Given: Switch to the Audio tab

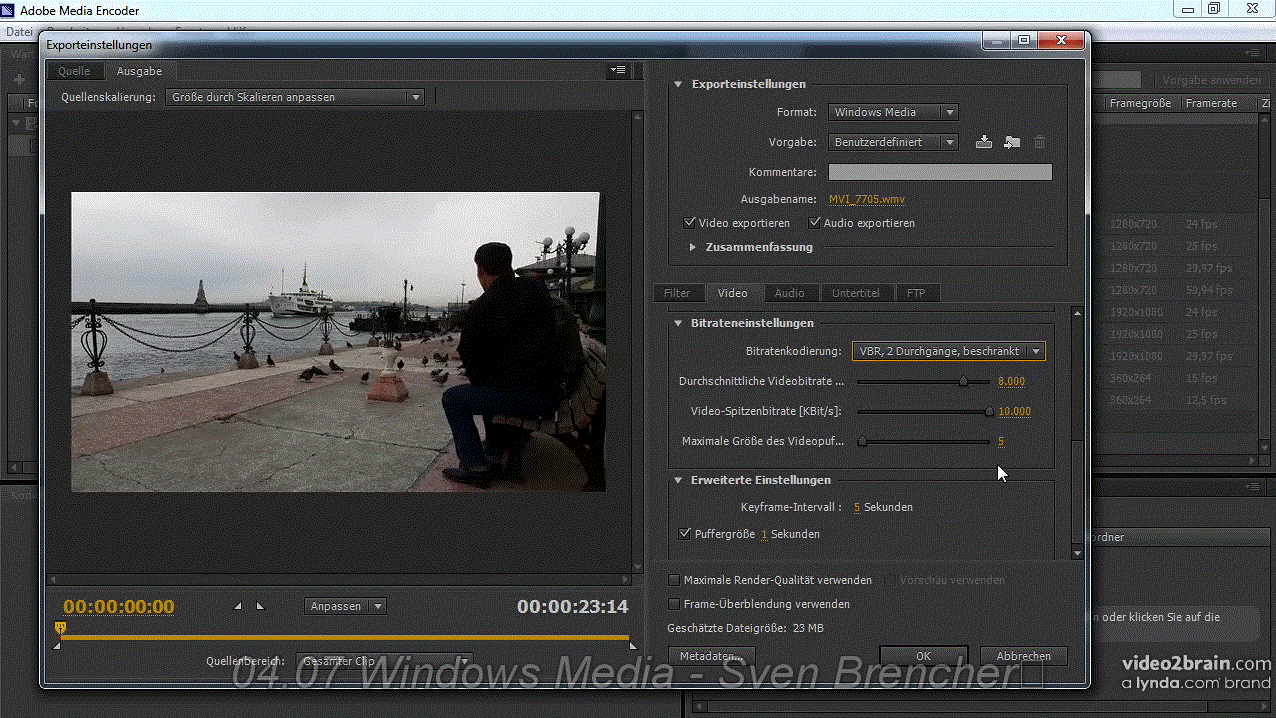Looking at the screenshot, I should [789, 293].
